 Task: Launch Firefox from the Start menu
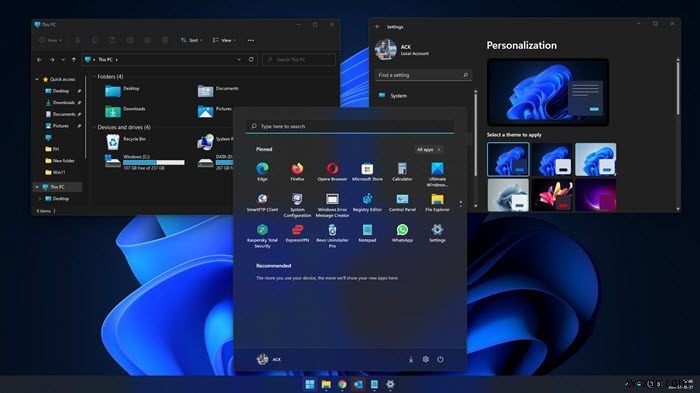coord(297,171)
